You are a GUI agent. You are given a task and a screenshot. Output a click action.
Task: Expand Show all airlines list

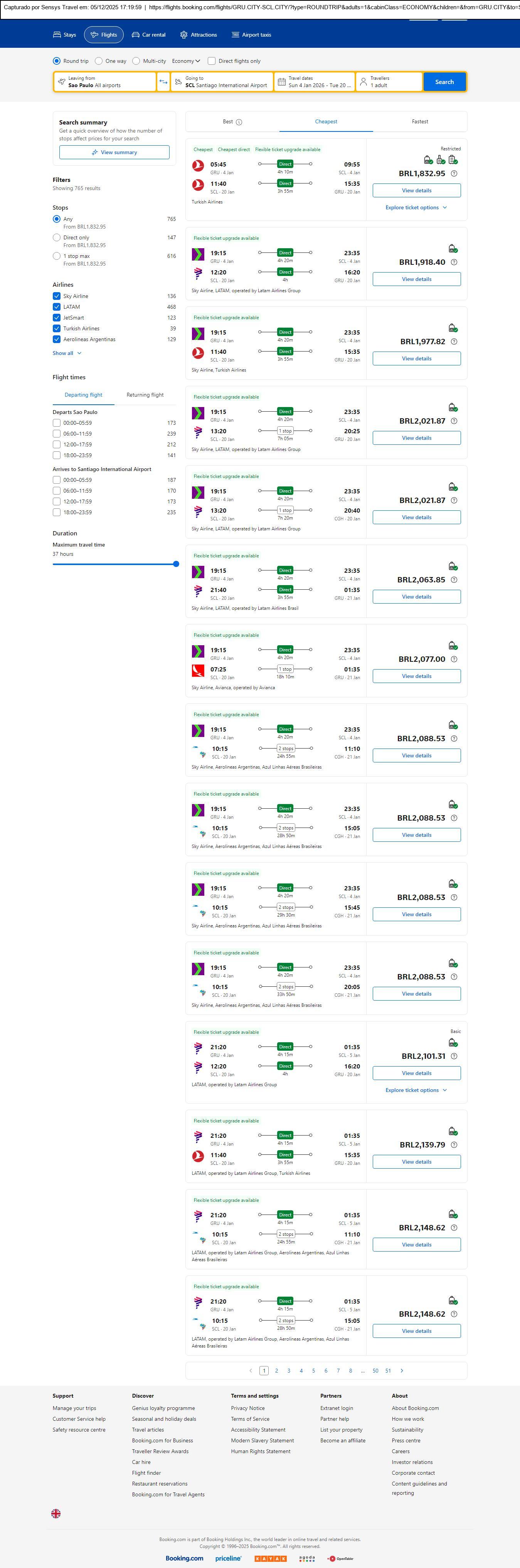66,353
